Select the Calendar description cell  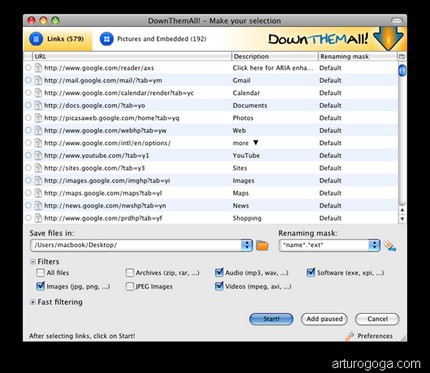pyautogui.click(x=246, y=93)
